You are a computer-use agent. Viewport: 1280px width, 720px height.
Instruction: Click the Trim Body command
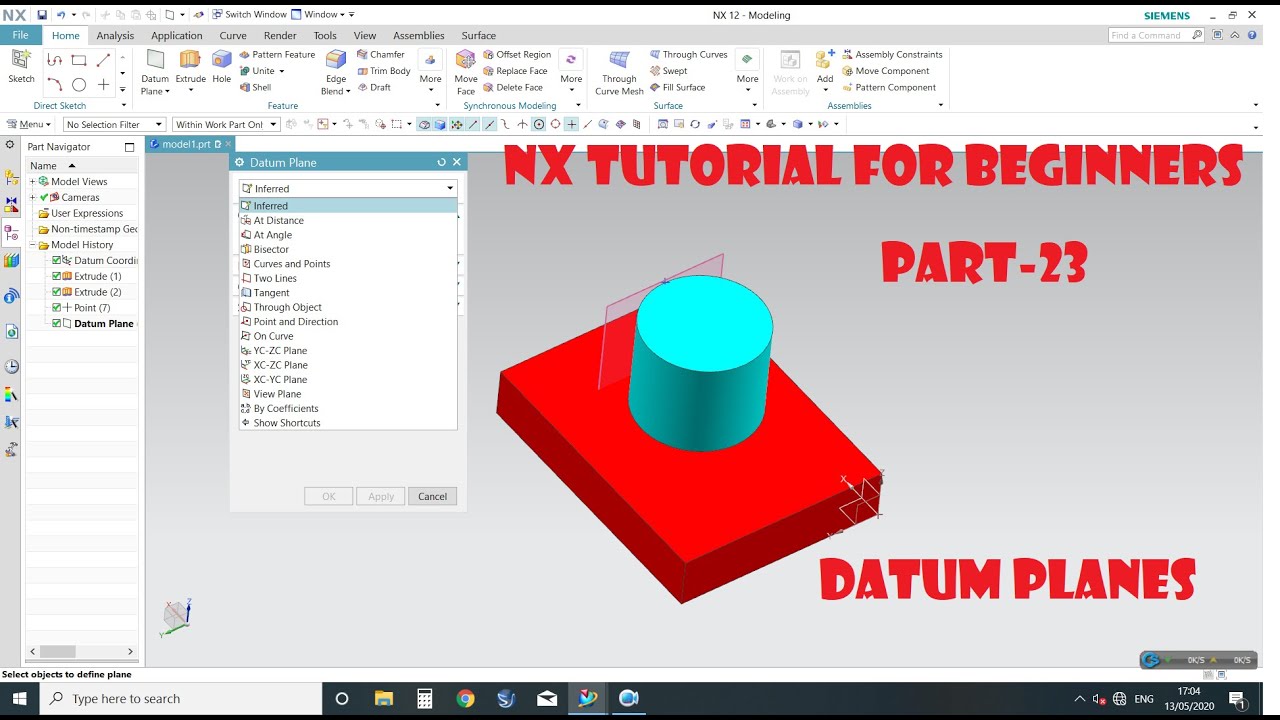point(384,71)
